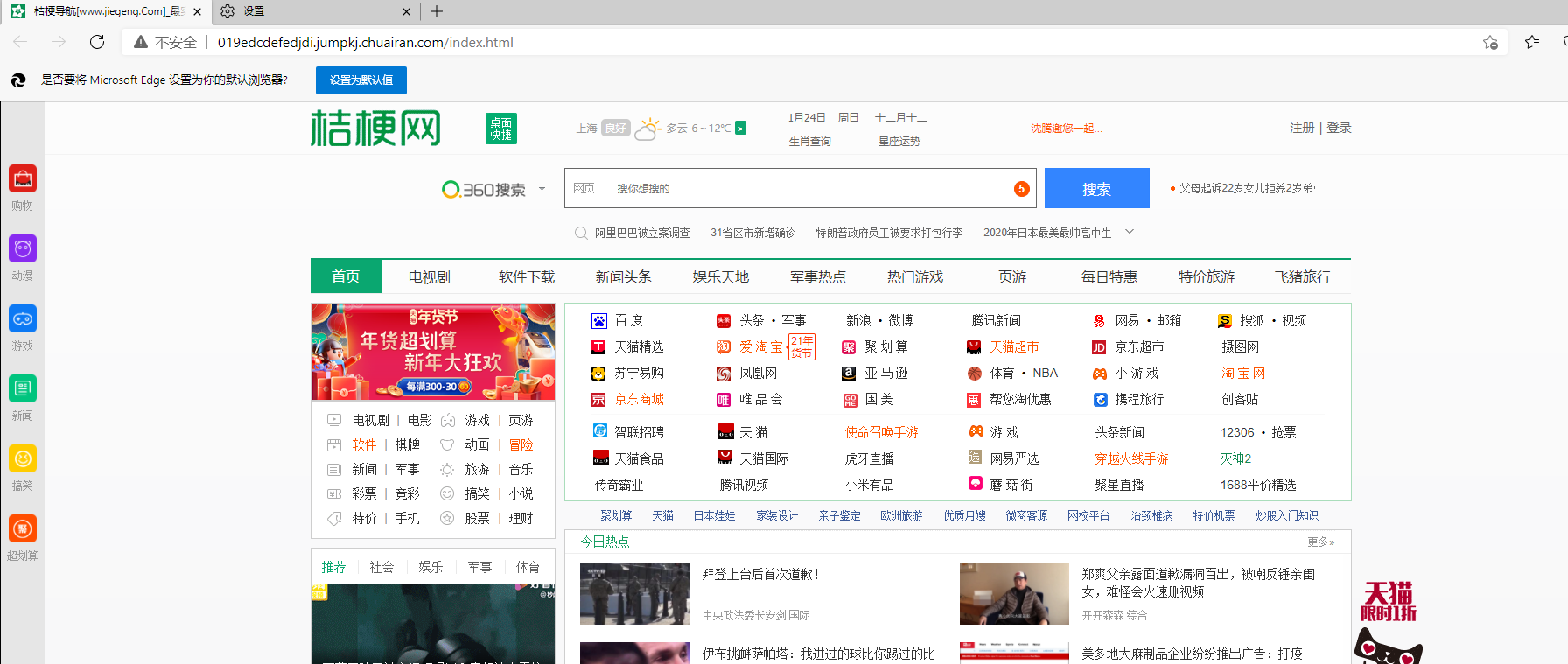Viewport: 1568px width, 664px height.
Task: Click the blue 搜索 search button
Action: [x=1097, y=188]
